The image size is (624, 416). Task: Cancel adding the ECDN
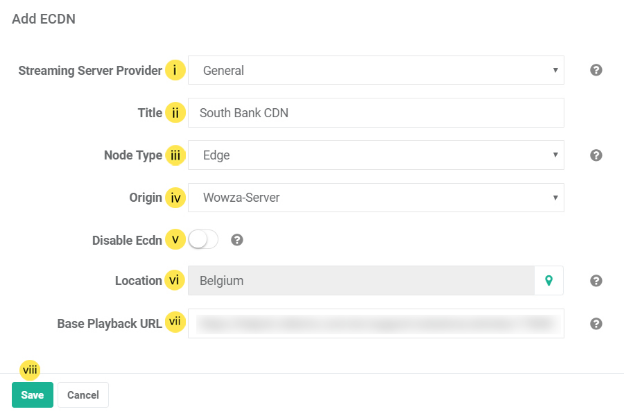[83, 395]
